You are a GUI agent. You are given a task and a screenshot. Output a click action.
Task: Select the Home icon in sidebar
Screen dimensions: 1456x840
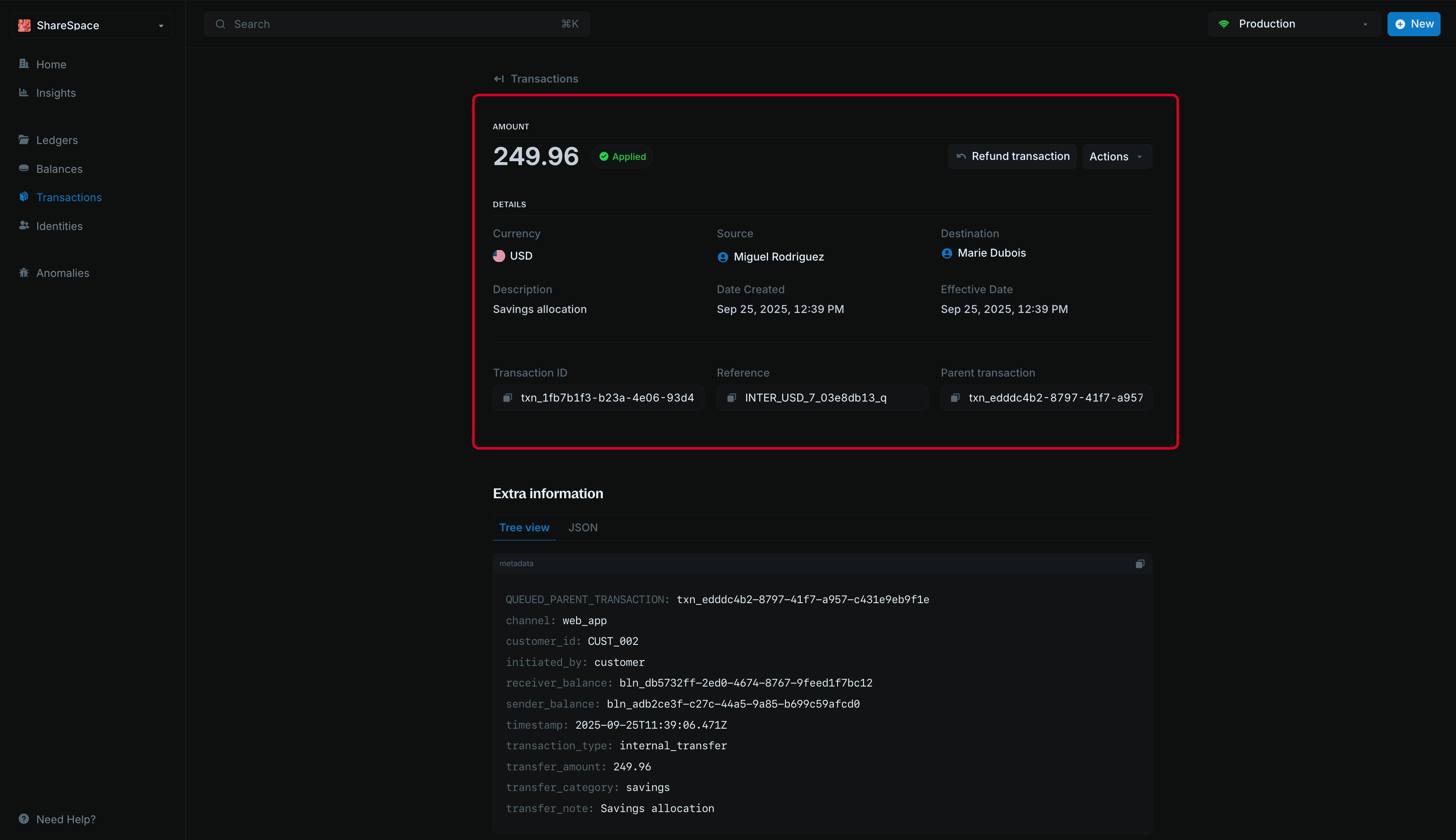24,64
